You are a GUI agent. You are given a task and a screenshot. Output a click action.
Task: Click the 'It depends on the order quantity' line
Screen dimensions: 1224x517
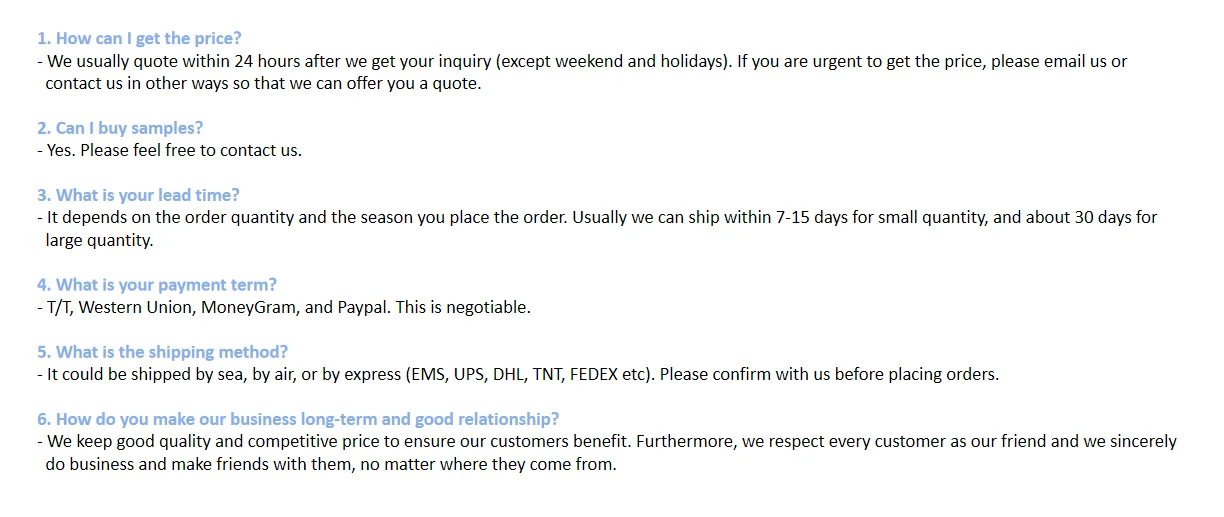300,217
